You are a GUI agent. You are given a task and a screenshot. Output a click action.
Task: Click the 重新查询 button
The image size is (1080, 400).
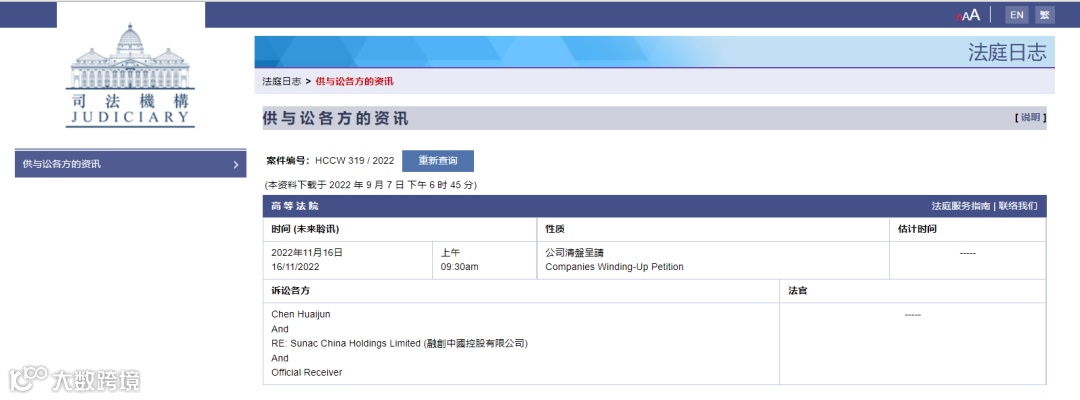tap(438, 161)
